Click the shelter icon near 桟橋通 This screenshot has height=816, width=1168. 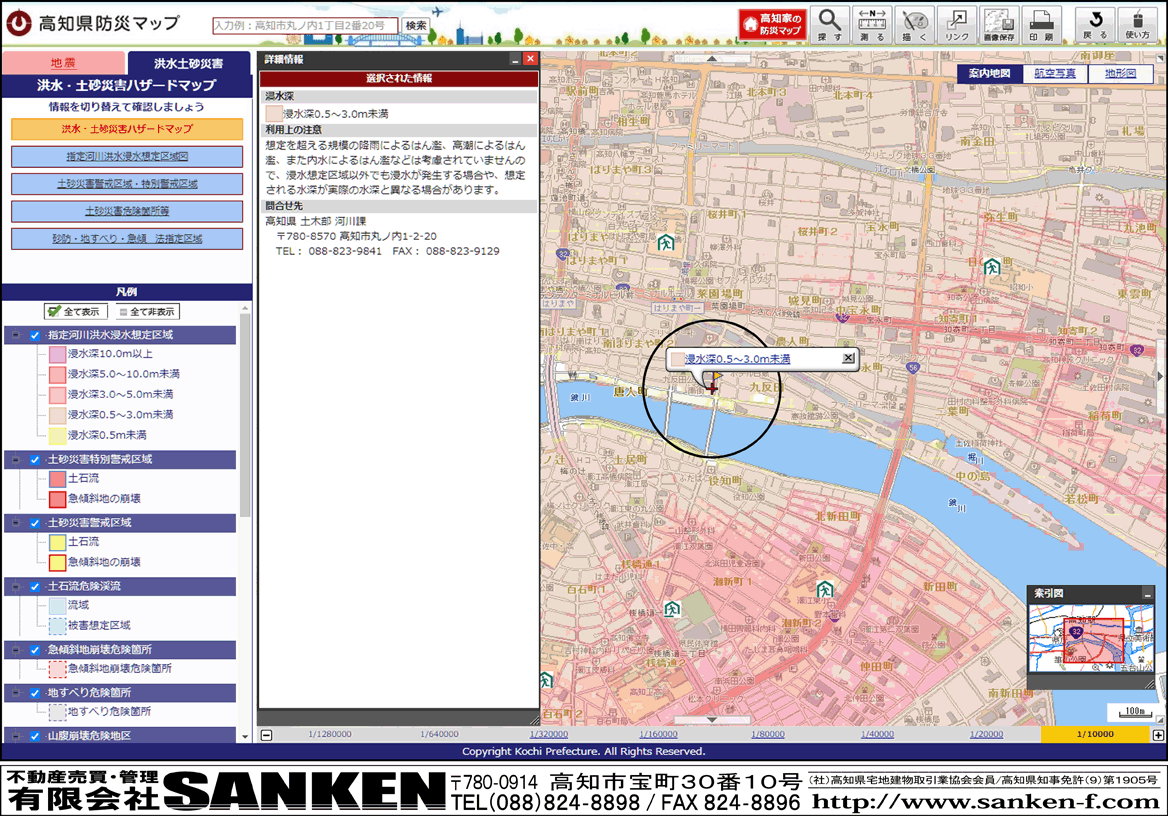(672, 609)
